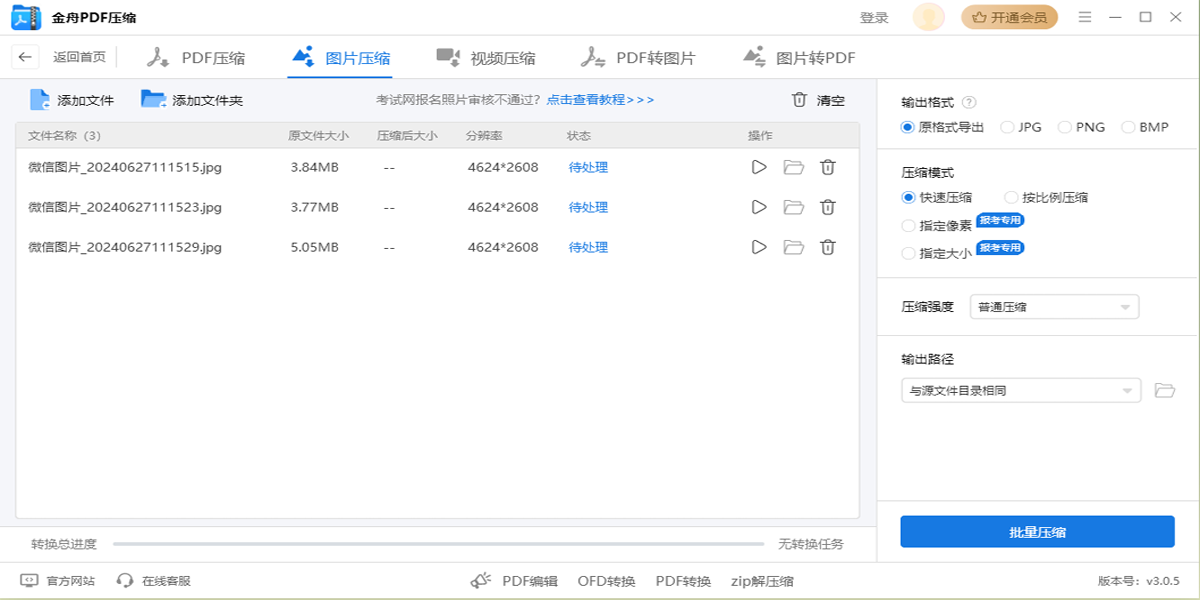Screen dimensions: 1200x600
Task: Open output folder for 微信图片_20240627111523.jpg
Action: coord(794,207)
